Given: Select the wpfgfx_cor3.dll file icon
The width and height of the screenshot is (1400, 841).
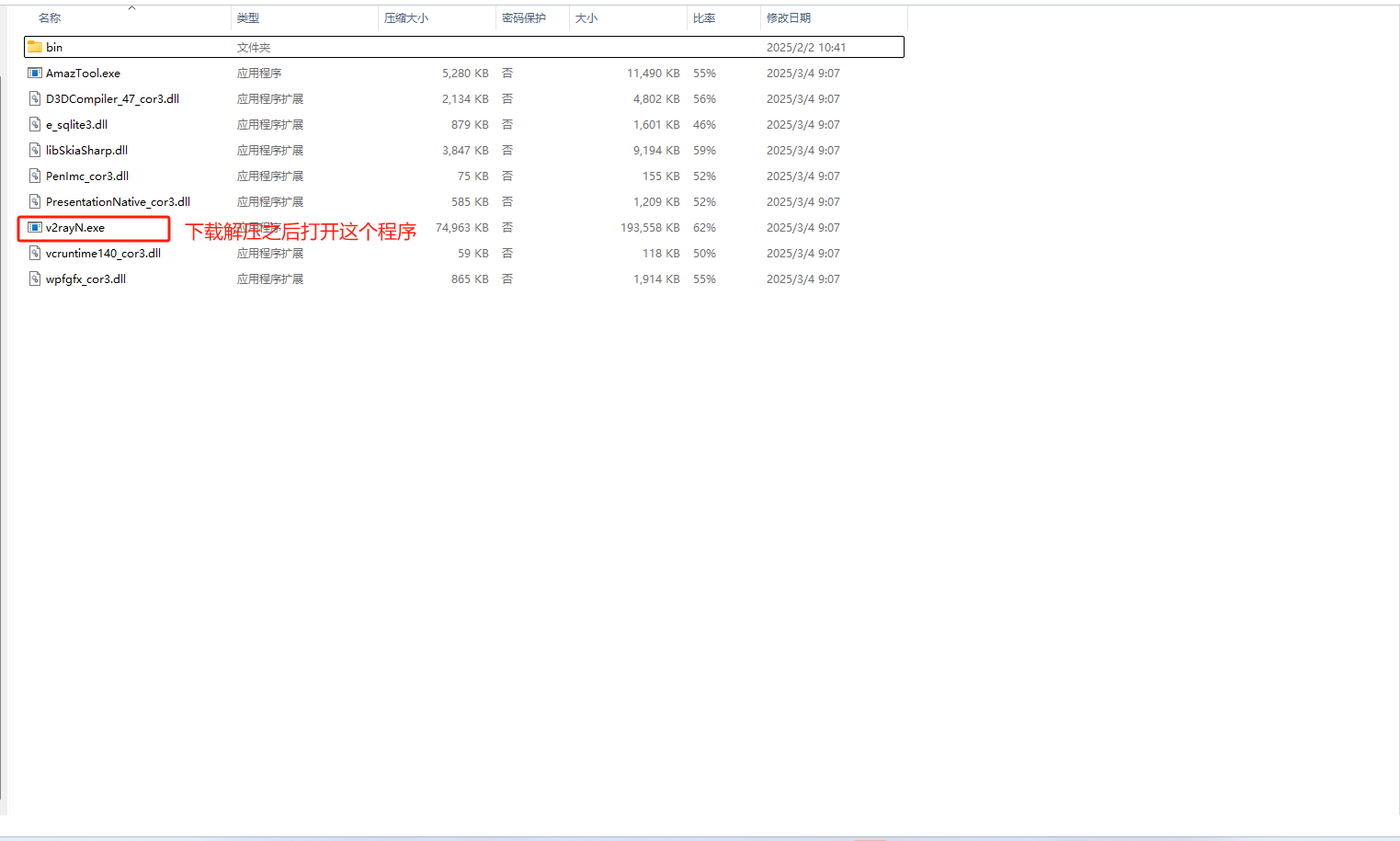Looking at the screenshot, I should tap(35, 278).
